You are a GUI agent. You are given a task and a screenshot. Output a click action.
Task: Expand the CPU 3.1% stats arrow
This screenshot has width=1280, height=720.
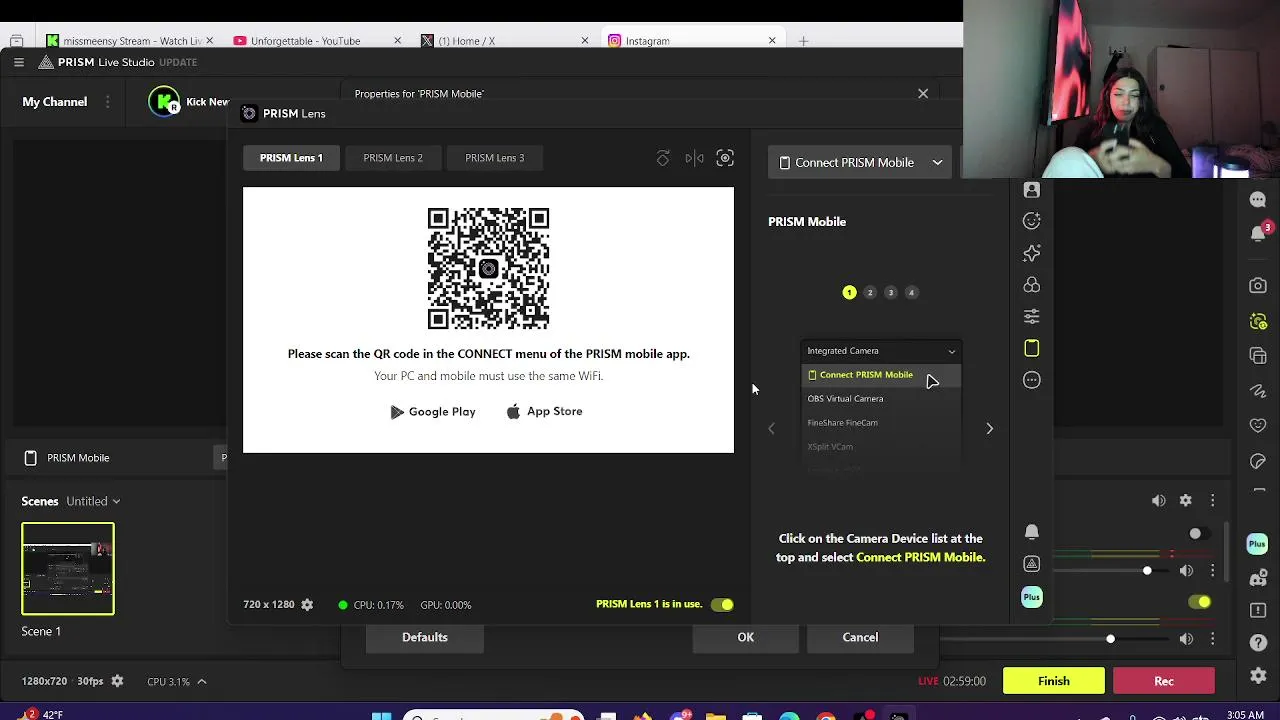point(201,681)
